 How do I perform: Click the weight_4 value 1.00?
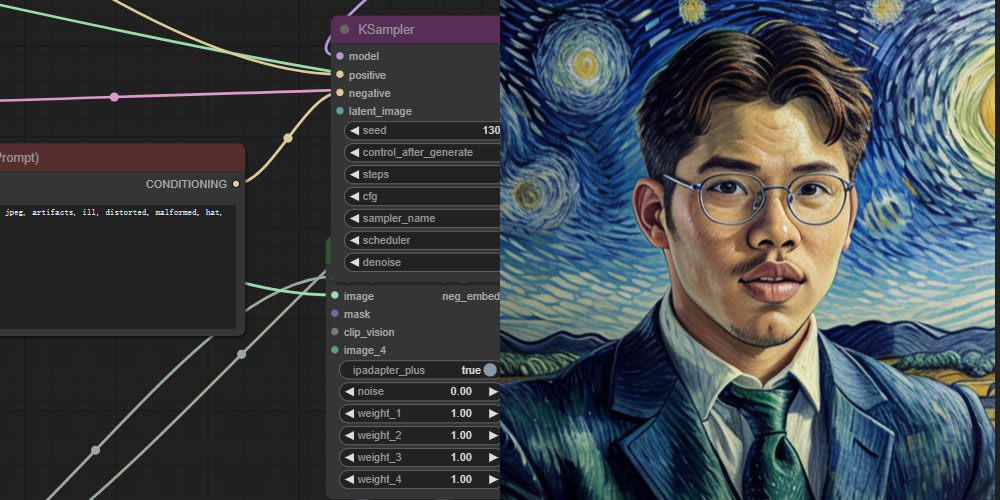click(461, 480)
